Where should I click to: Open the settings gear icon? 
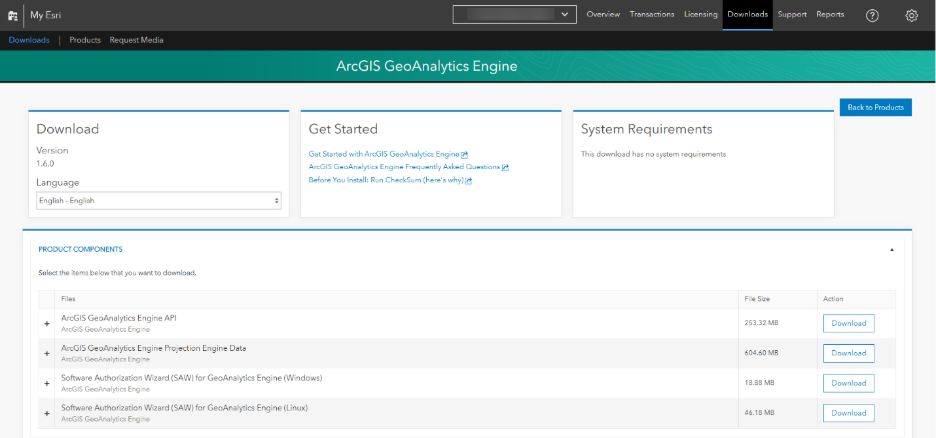point(911,15)
